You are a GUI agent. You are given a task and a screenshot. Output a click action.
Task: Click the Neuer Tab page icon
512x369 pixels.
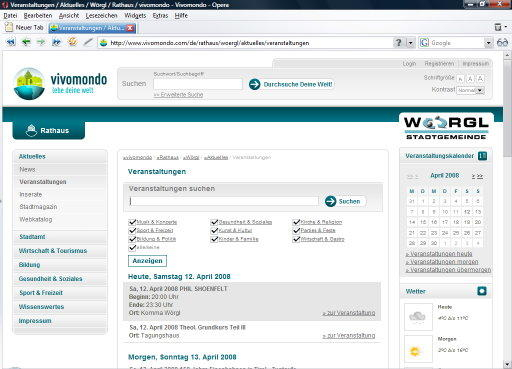(9, 27)
